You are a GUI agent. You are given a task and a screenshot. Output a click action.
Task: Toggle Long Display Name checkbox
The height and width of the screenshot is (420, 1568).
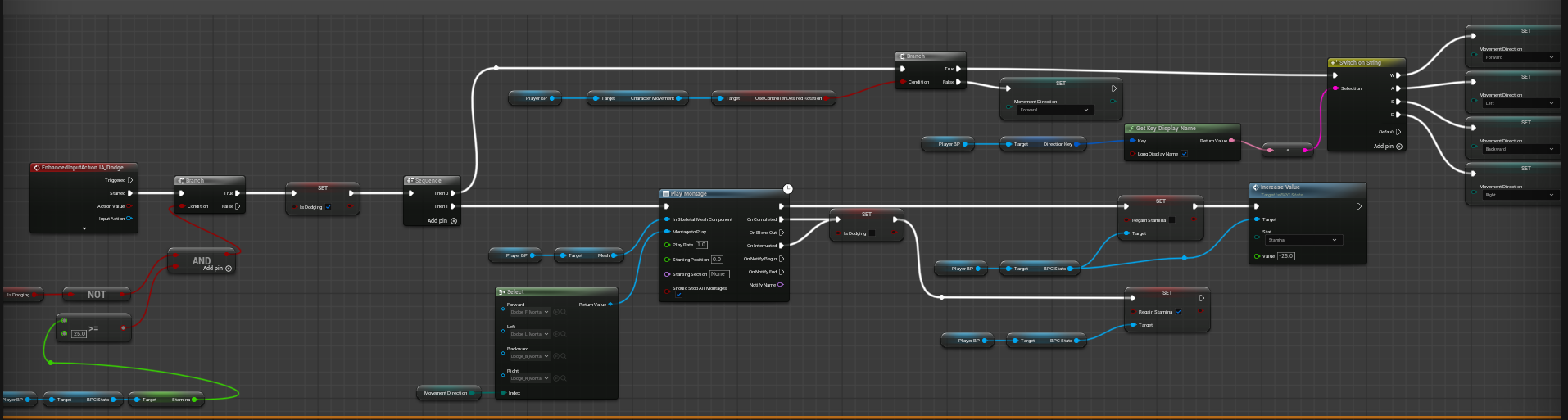coord(1184,154)
